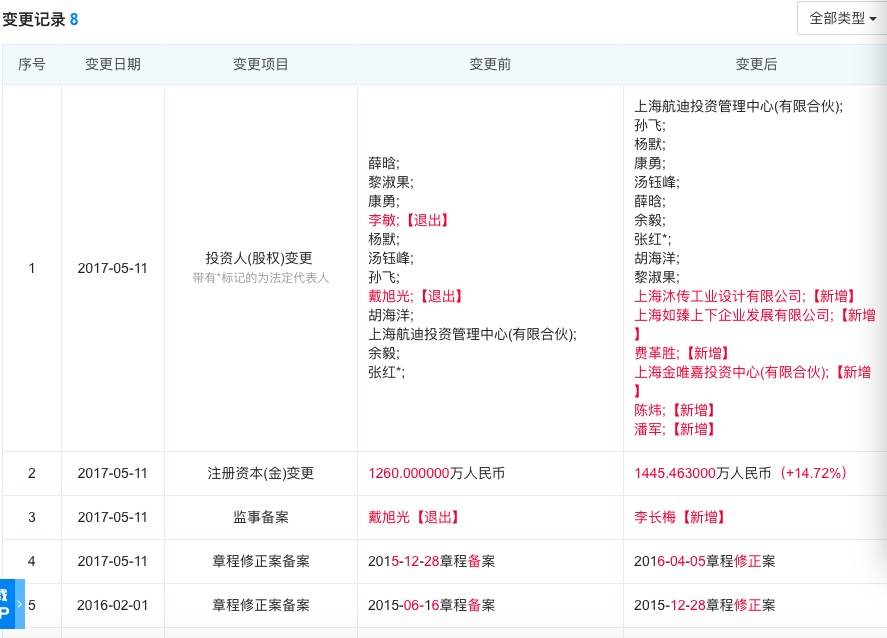This screenshot has height=638, width=887.
Task: Click 黎淑果 in the 变更前 column
Action: 390,182
